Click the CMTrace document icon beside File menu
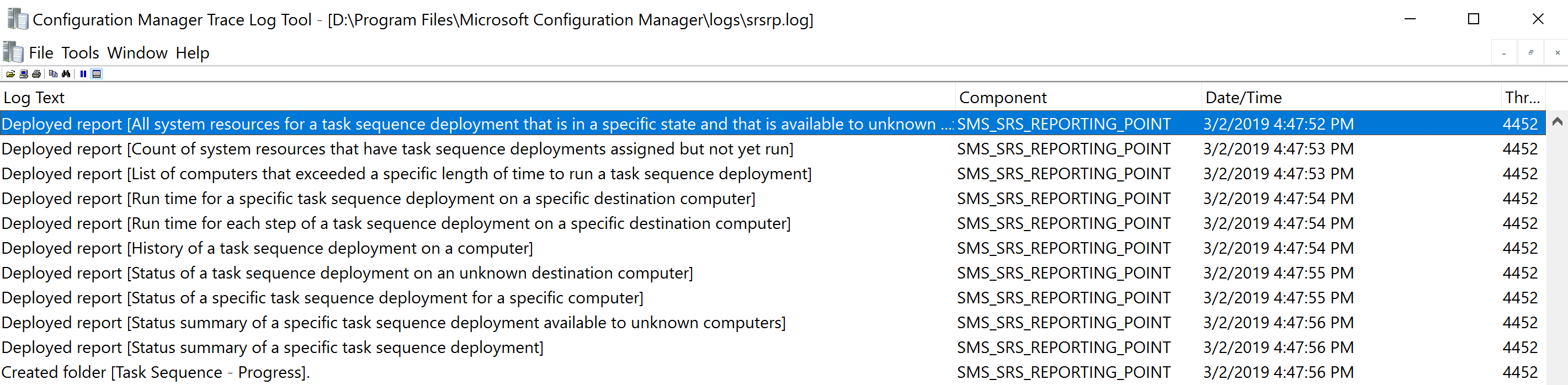Screen dimensions: 1568x385 pyautogui.click(x=13, y=52)
